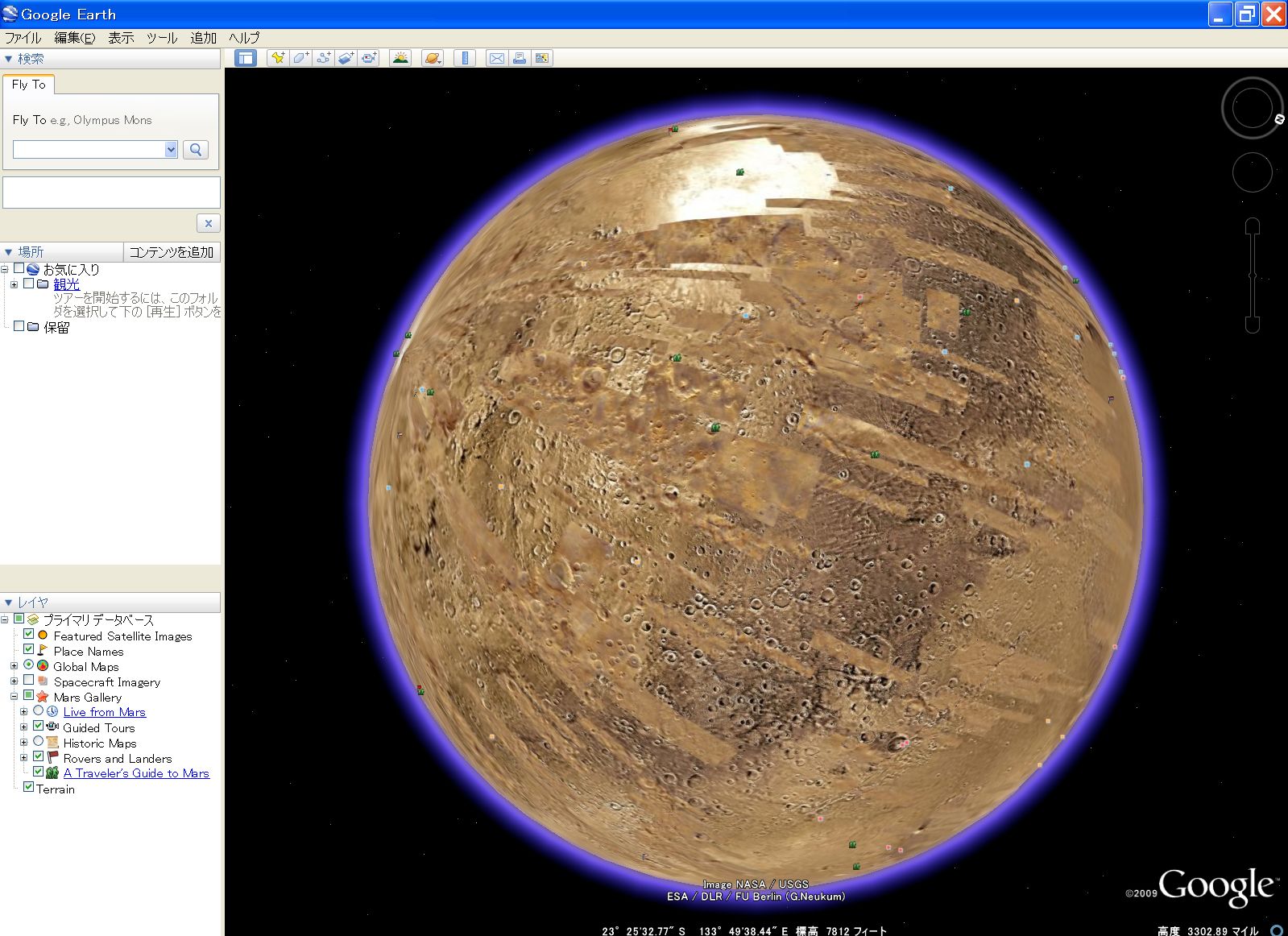The image size is (1288, 936).
Task: Click the Traveler's Guide hikers icon
Action: pyautogui.click(x=53, y=773)
